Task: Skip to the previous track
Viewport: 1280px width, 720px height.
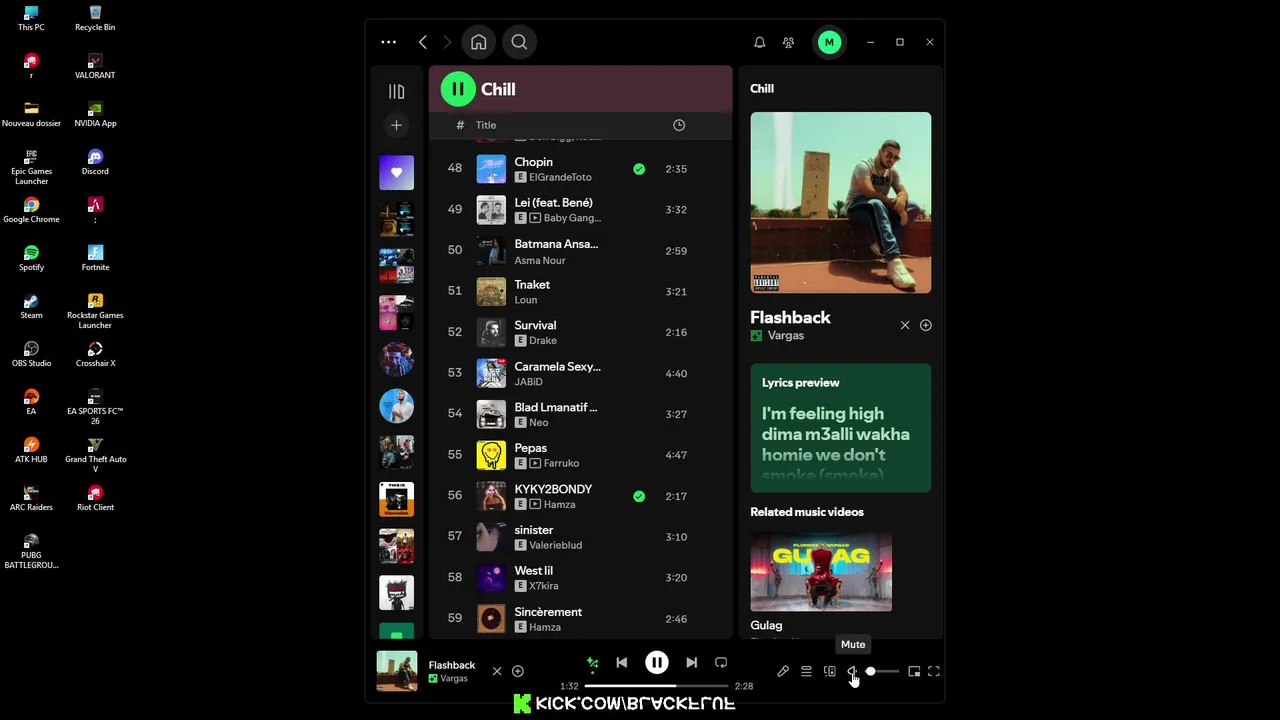Action: point(622,662)
